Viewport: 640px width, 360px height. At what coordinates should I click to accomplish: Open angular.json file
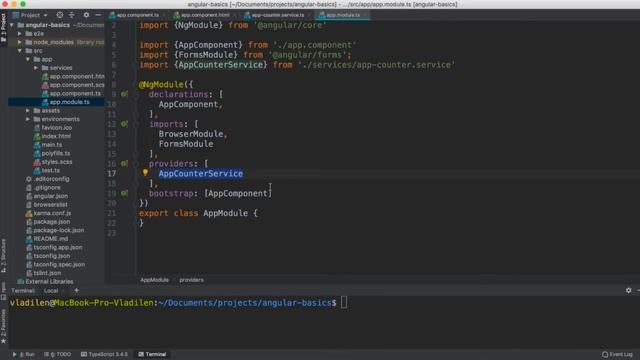tap(47, 196)
